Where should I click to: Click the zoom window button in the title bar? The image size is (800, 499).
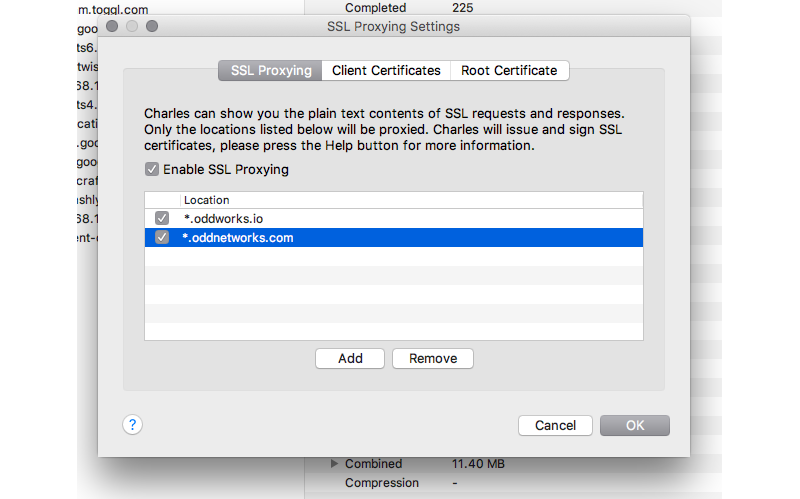(x=152, y=26)
